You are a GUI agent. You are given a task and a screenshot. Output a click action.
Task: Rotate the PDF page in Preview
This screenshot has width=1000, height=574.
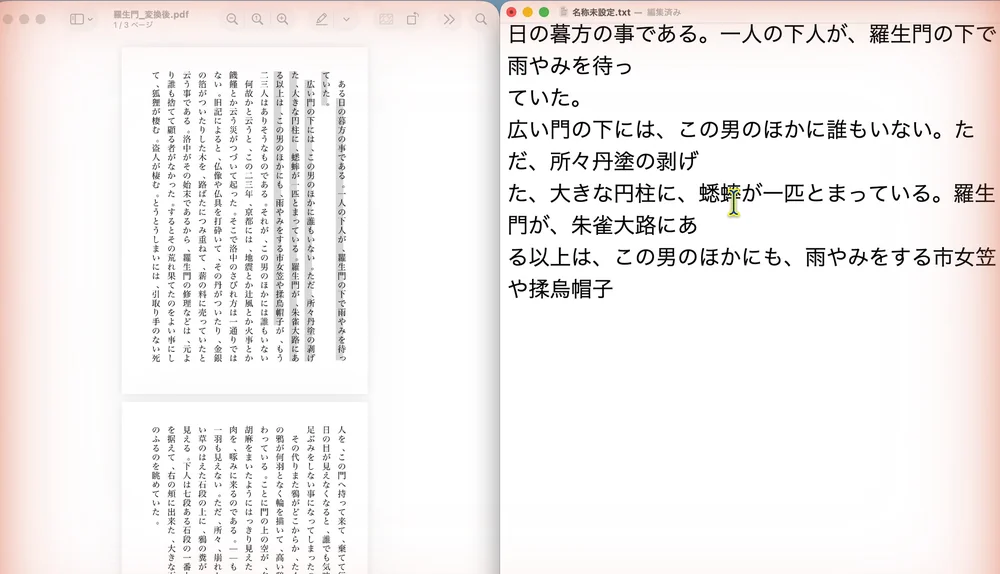pos(413,19)
